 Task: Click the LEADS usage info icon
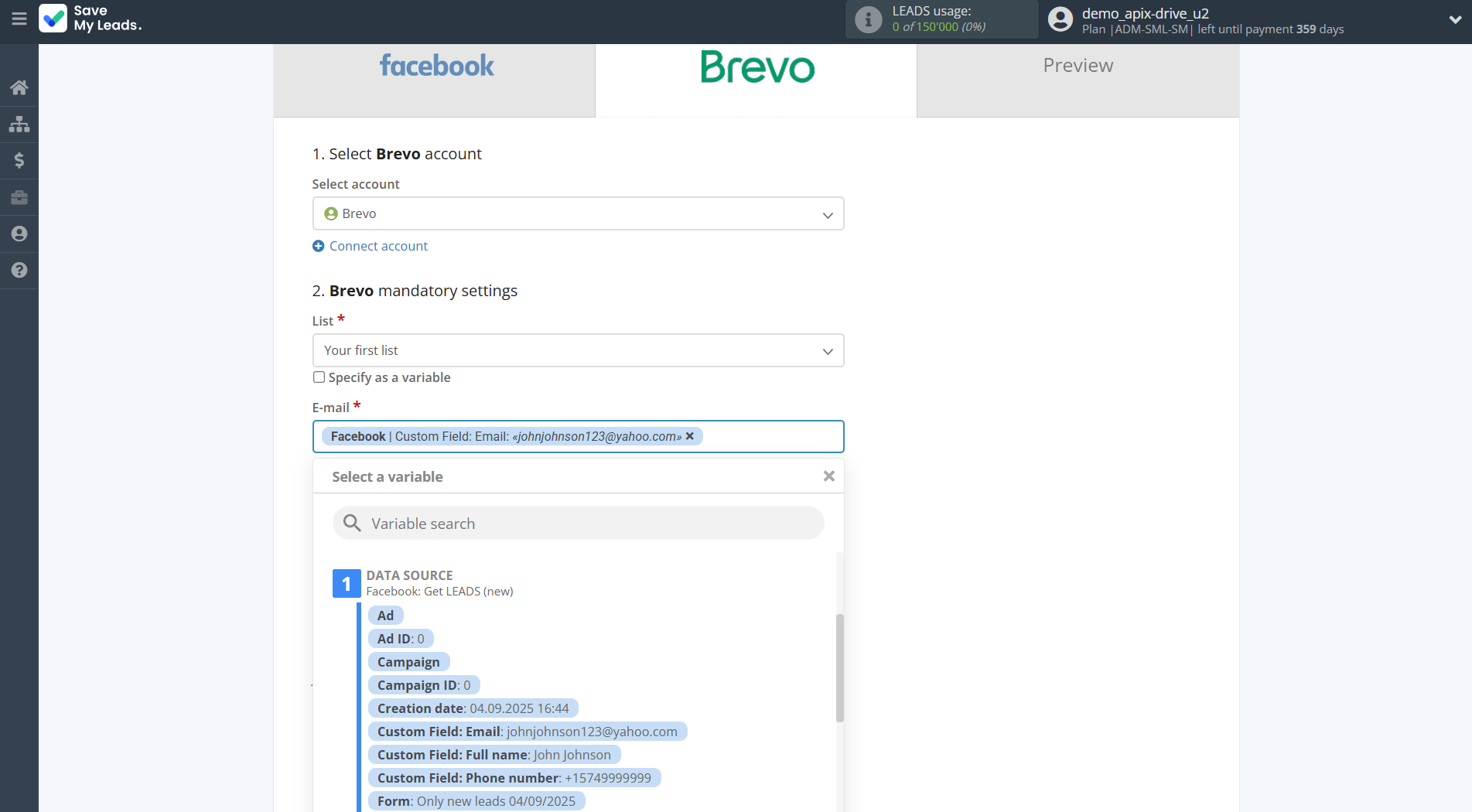(x=868, y=19)
